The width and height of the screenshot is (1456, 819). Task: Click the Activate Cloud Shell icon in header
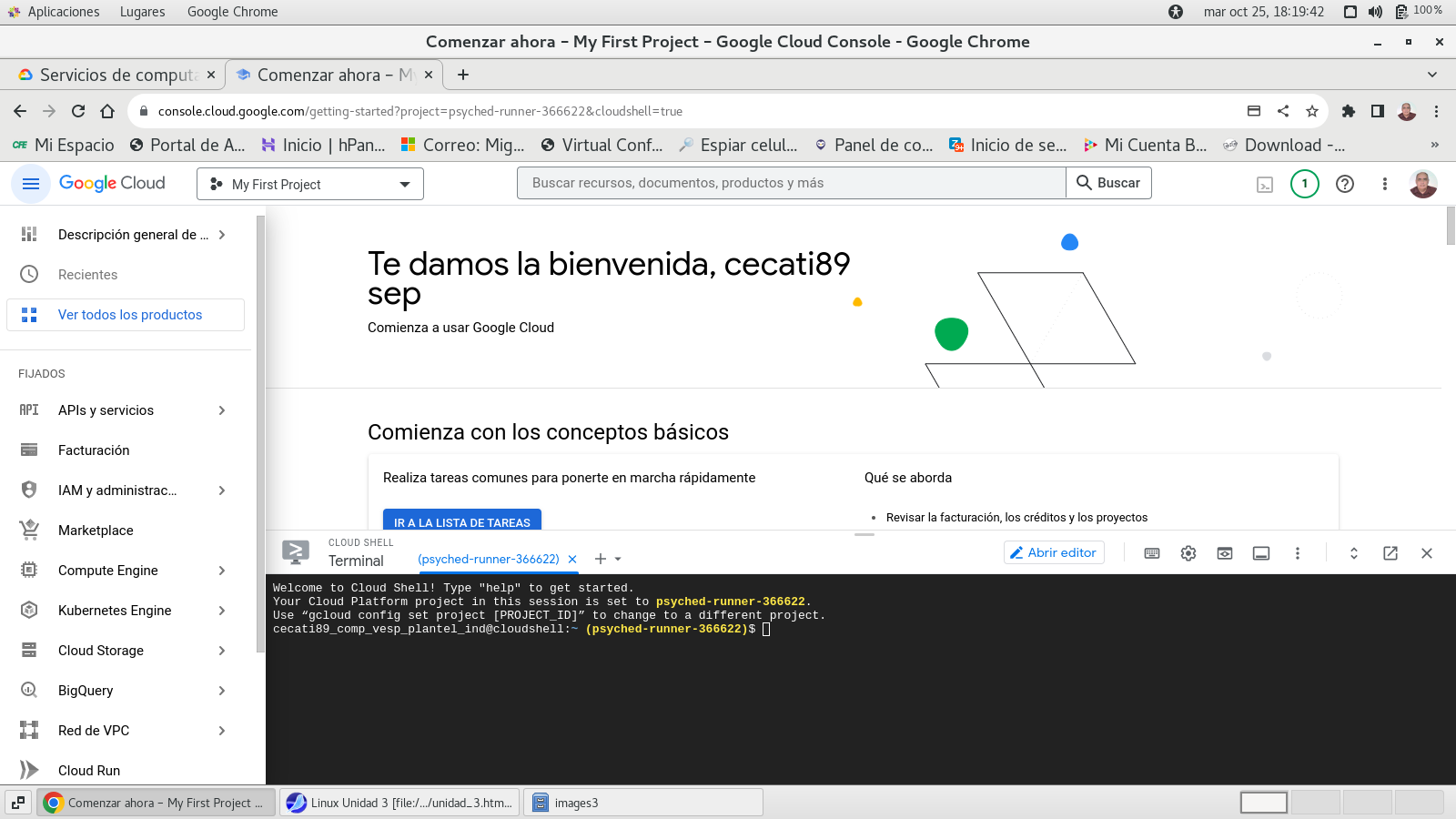click(1264, 185)
